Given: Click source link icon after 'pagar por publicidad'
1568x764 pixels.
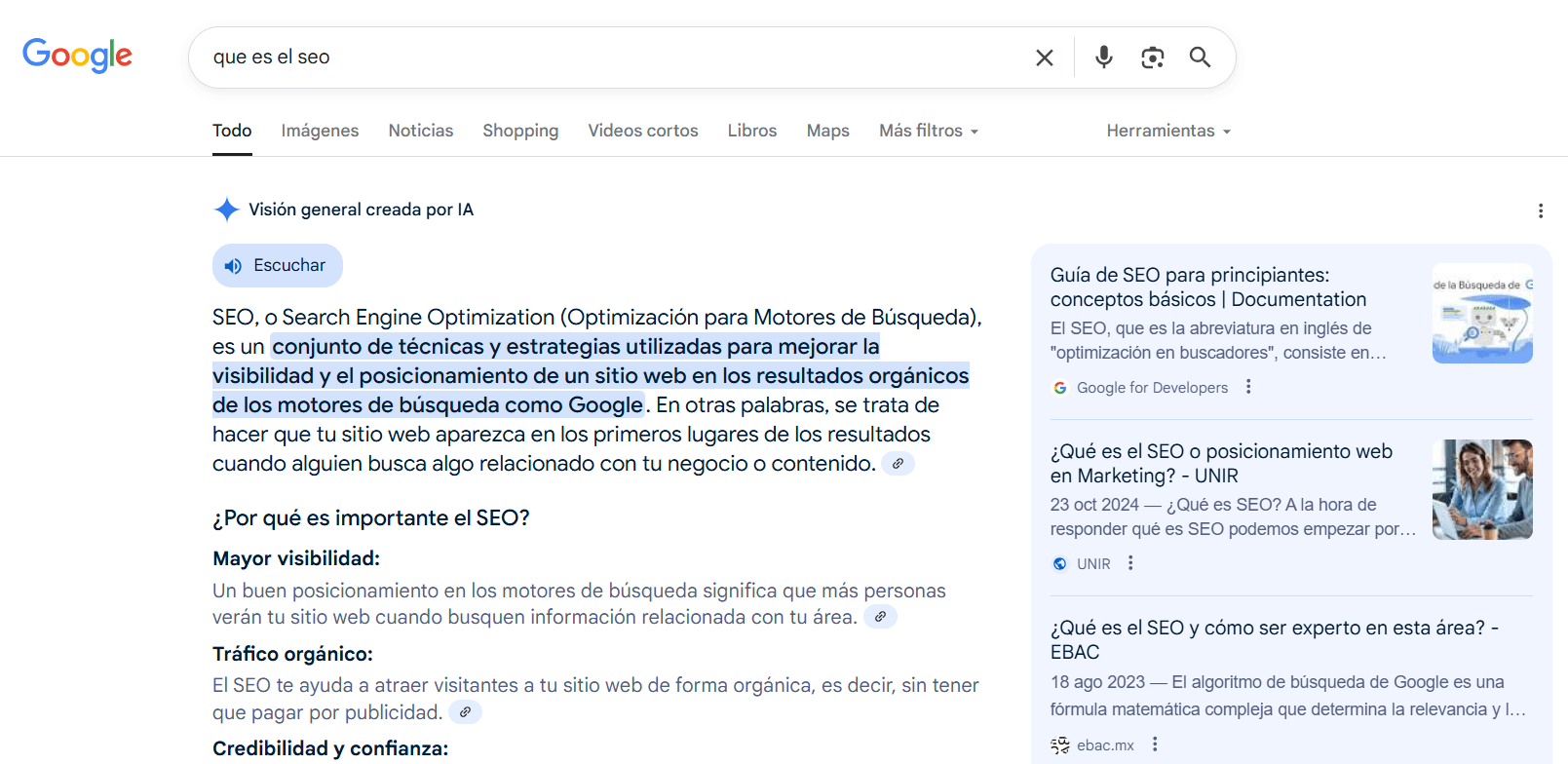Looking at the screenshot, I should 465,712.
